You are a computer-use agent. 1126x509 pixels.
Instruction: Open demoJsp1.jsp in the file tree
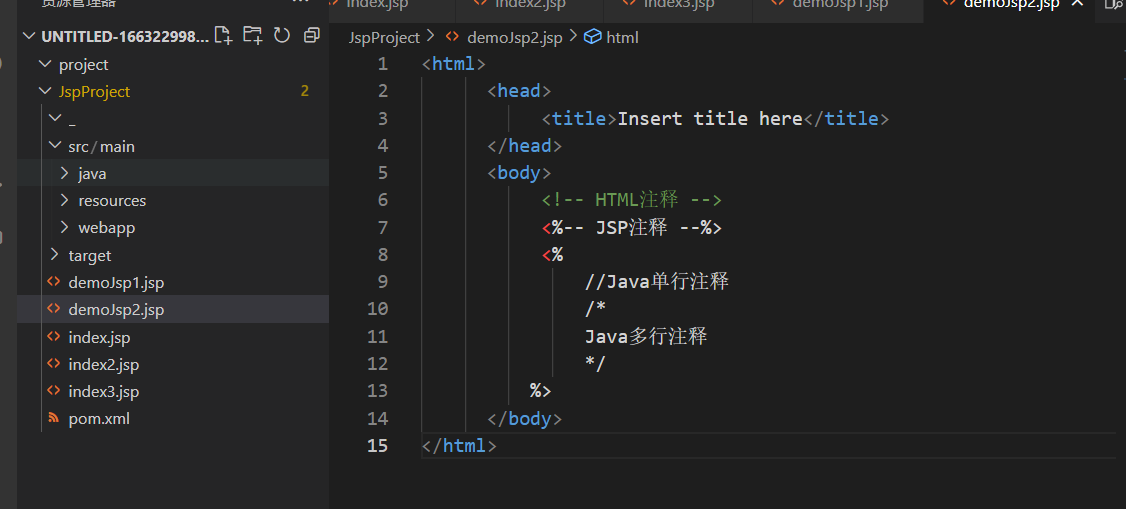pyautogui.click(x=115, y=282)
